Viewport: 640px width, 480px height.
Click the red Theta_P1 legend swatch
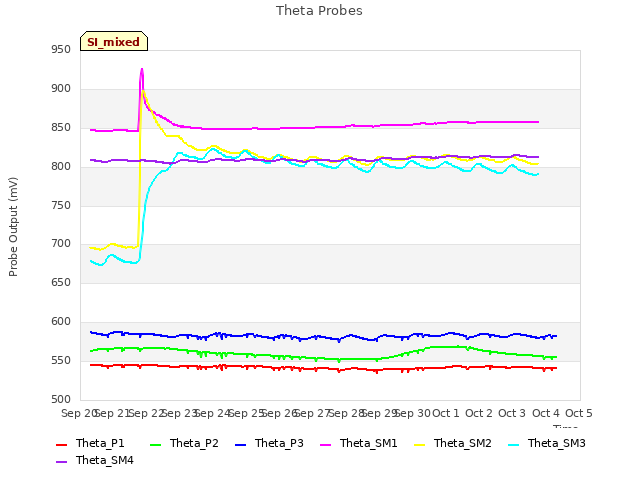[61, 444]
